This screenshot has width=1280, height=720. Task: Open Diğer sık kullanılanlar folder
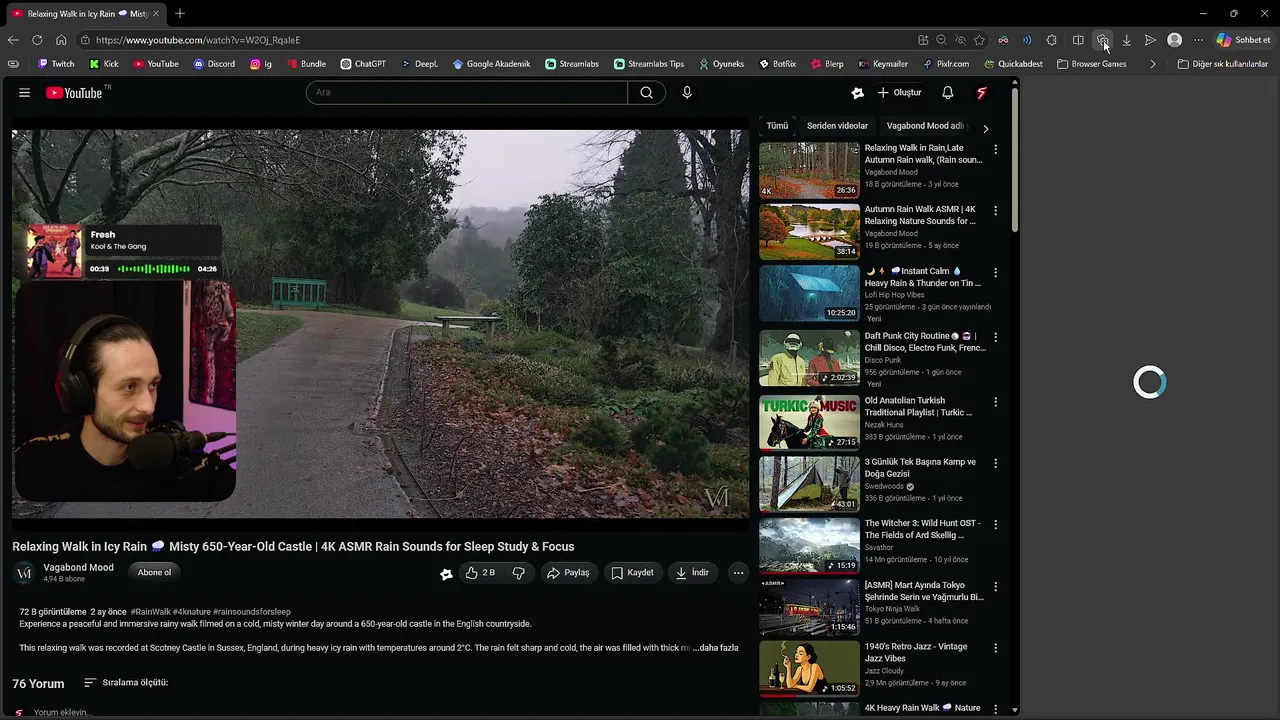click(x=1222, y=64)
